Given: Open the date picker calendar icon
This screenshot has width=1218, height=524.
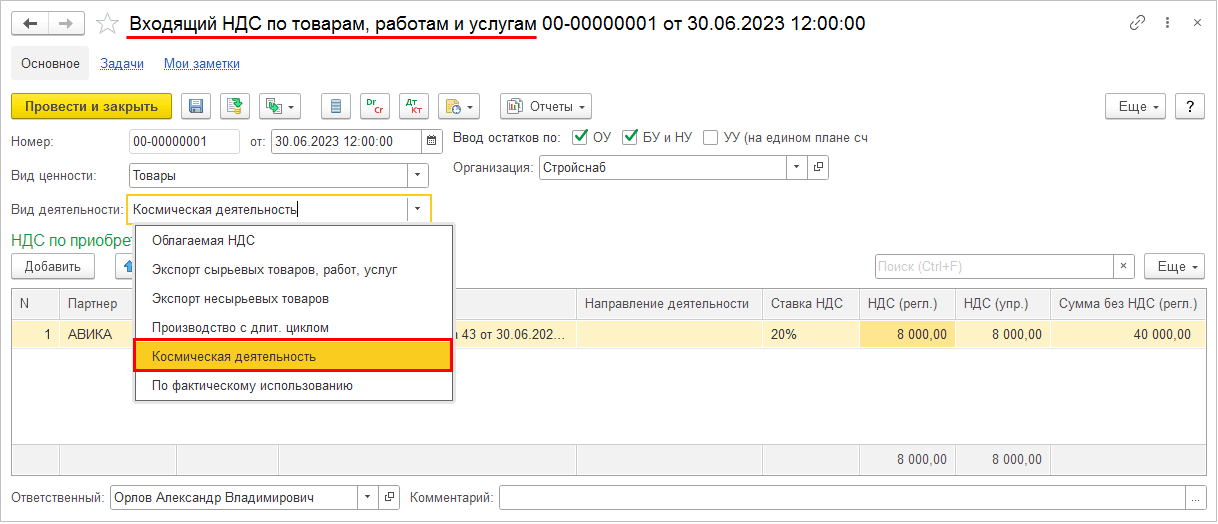Looking at the screenshot, I should pyautogui.click(x=432, y=141).
